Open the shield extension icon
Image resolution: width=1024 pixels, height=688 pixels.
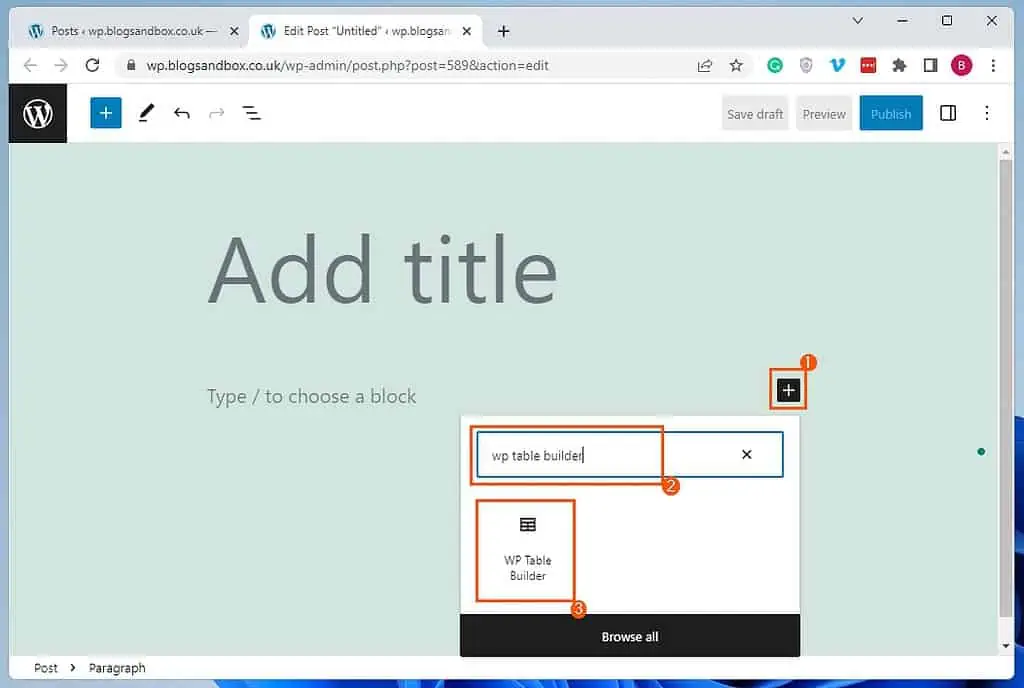[x=806, y=65]
